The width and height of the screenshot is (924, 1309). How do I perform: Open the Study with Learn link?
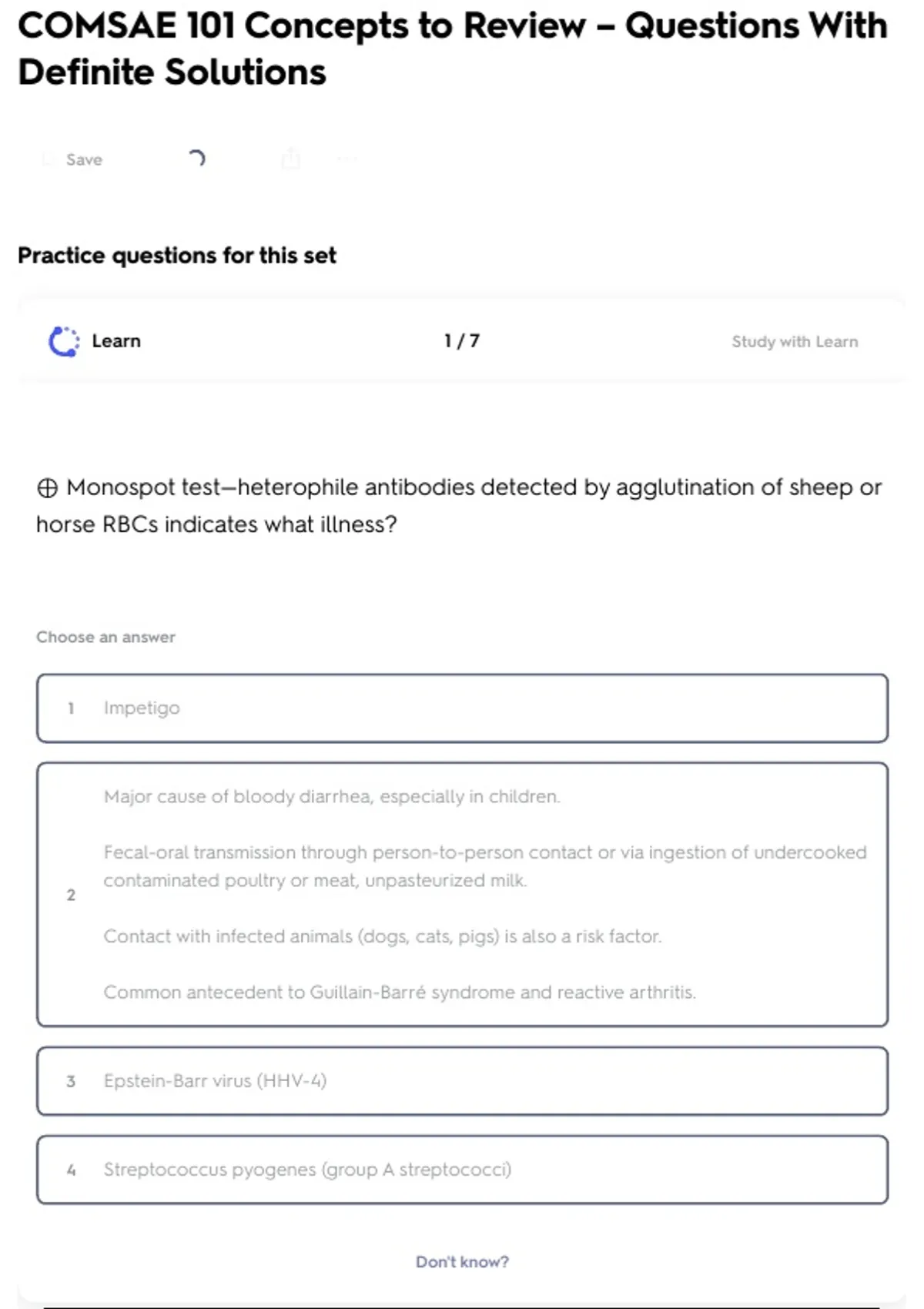[794, 341]
